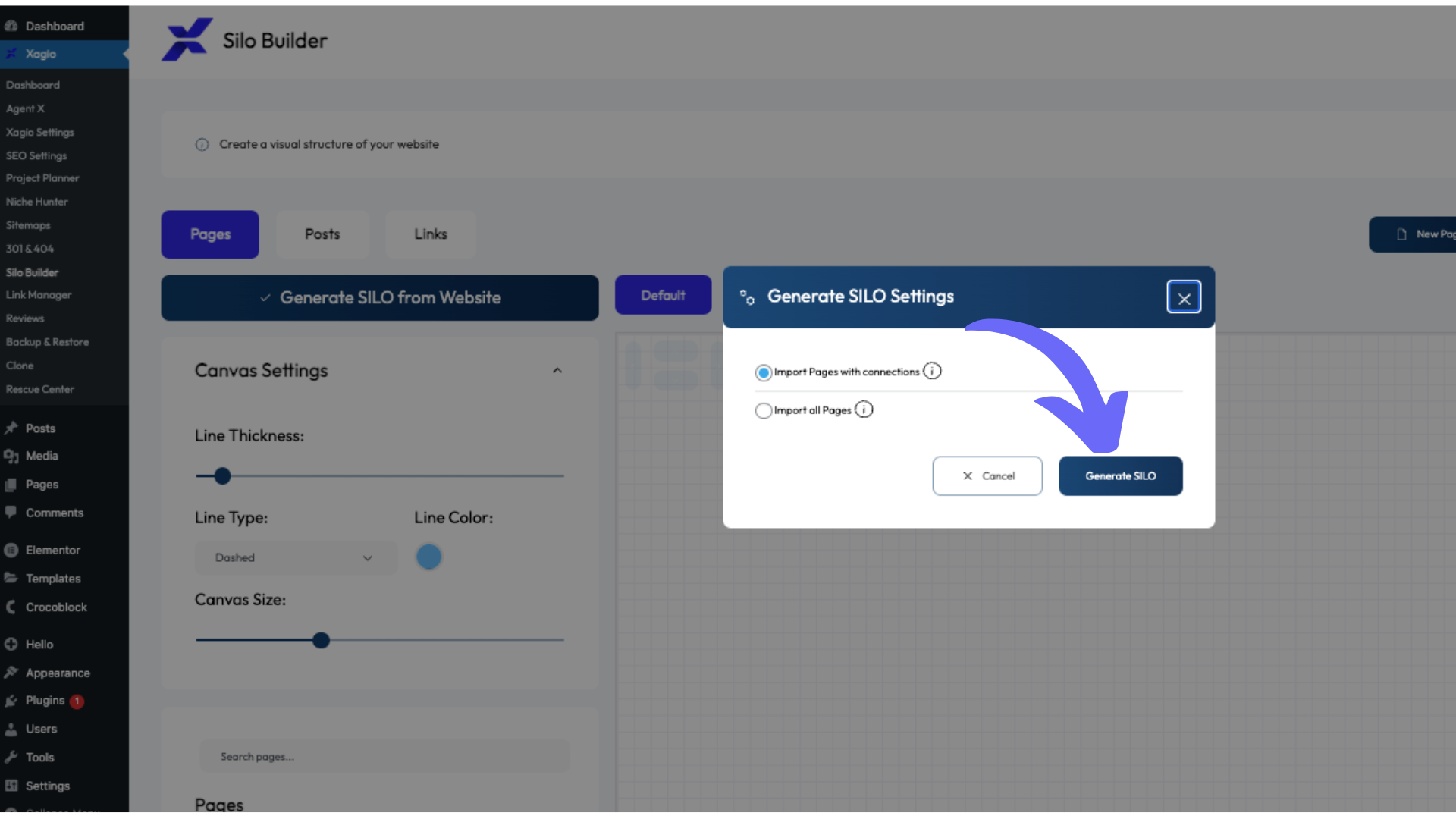1456x819 pixels.
Task: Open Agent X in Xagio submenu
Action: [25, 108]
